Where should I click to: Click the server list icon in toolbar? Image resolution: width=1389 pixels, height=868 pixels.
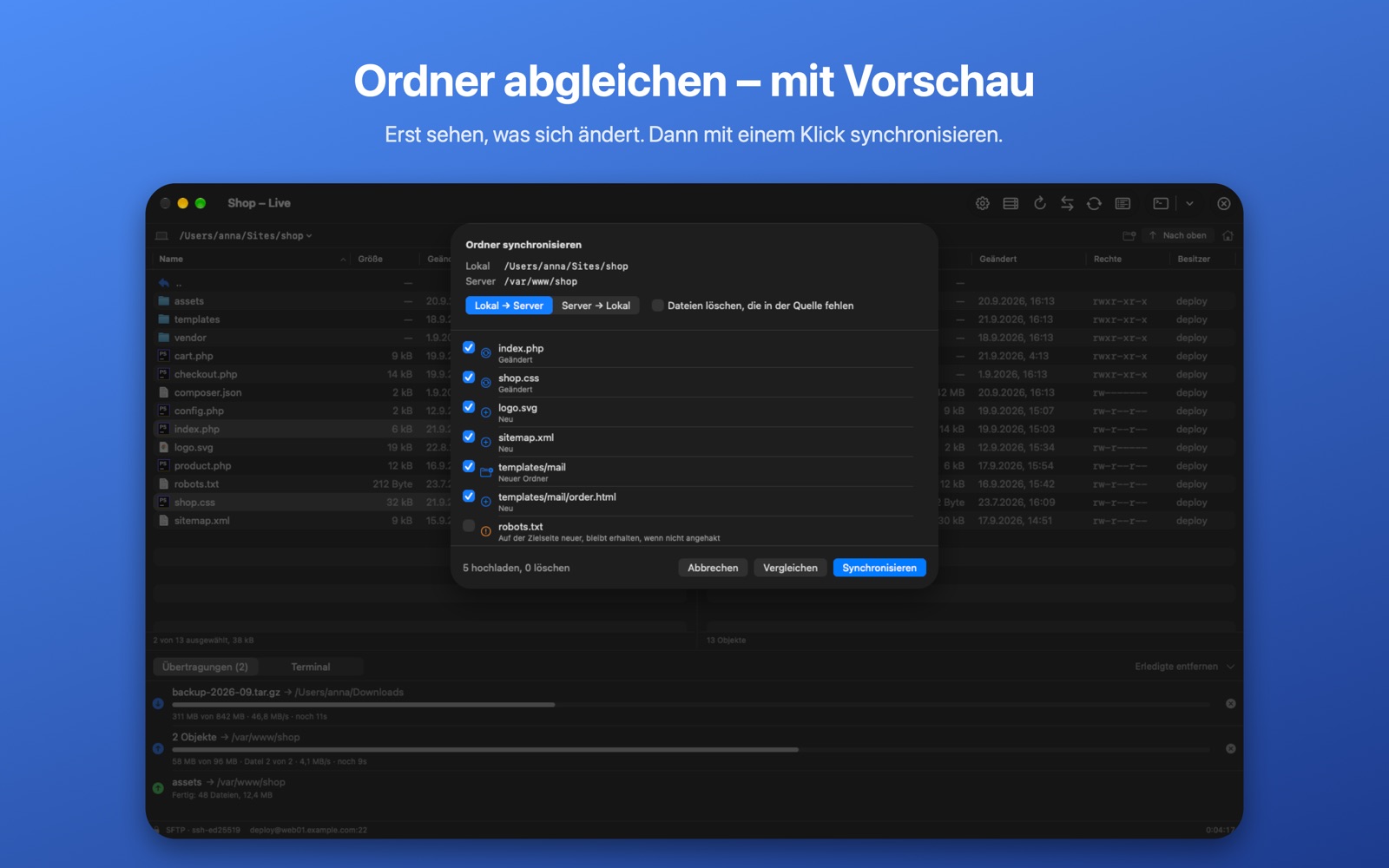coord(1010,203)
